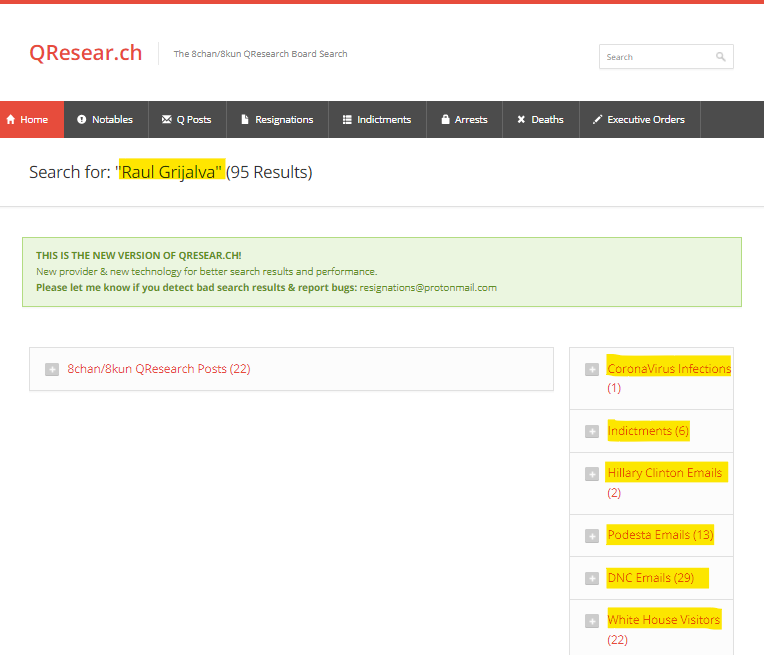Click the highlighted "Raul Grijalva" search term

(x=171, y=172)
